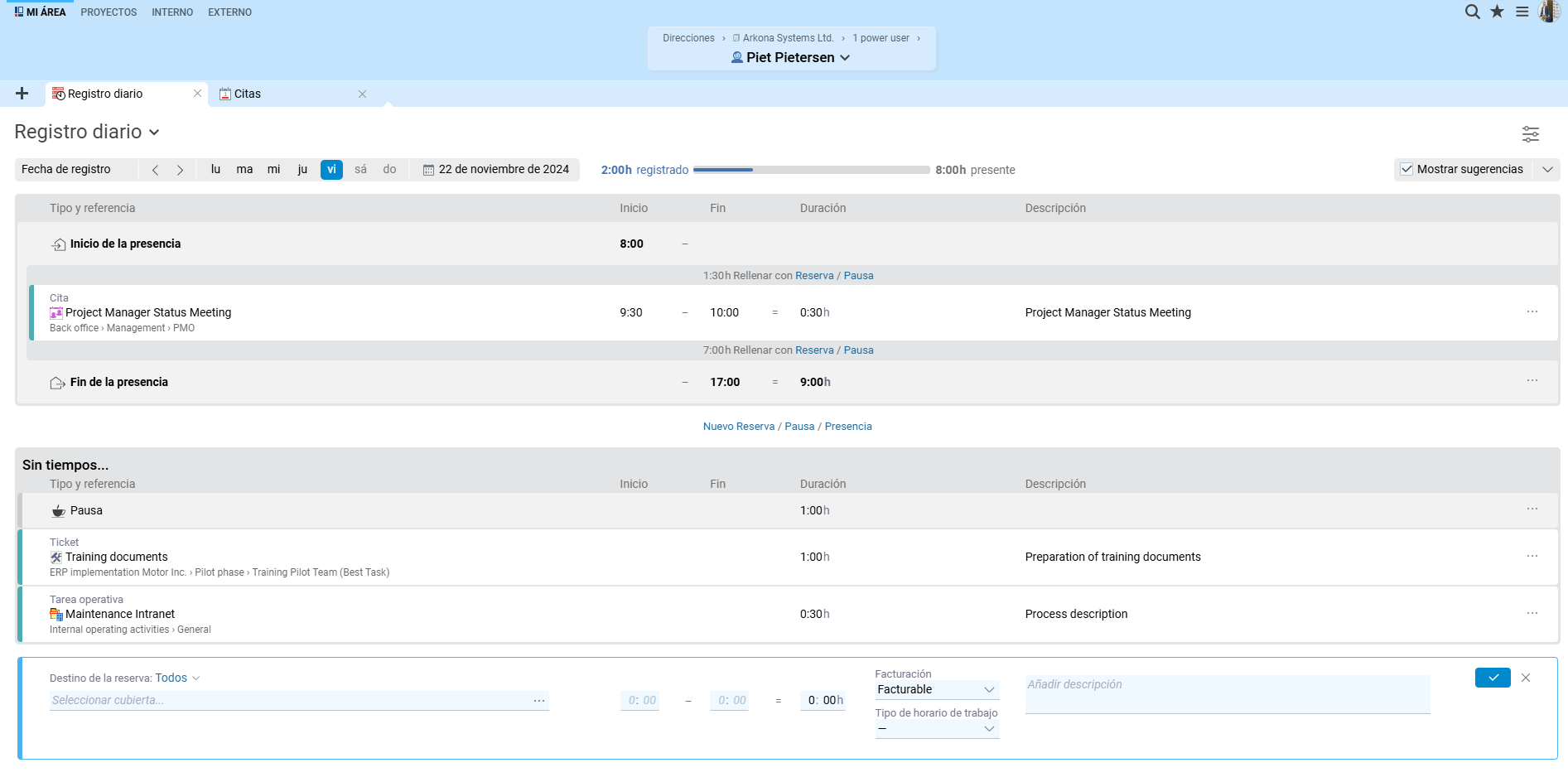Select day sá in week bar
Viewport: 1568px width, 782px height.
360,169
